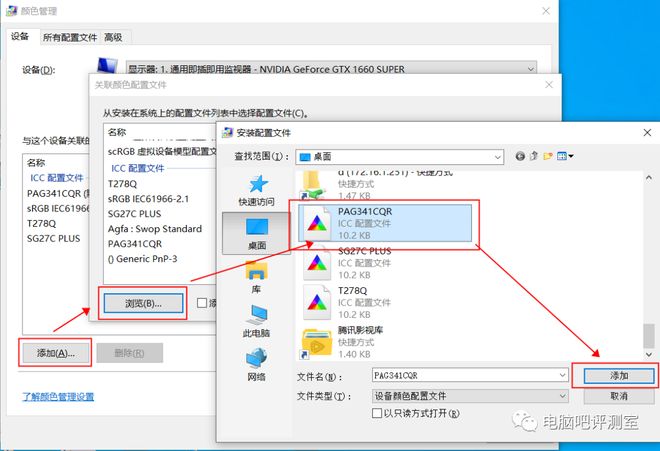Close the associate color profile dialog

coord(549,85)
